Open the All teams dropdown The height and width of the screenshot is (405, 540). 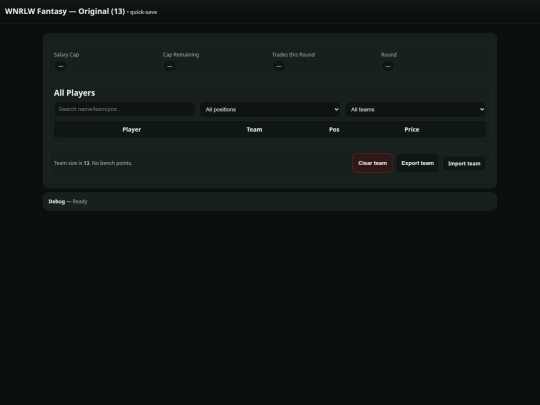click(x=415, y=110)
